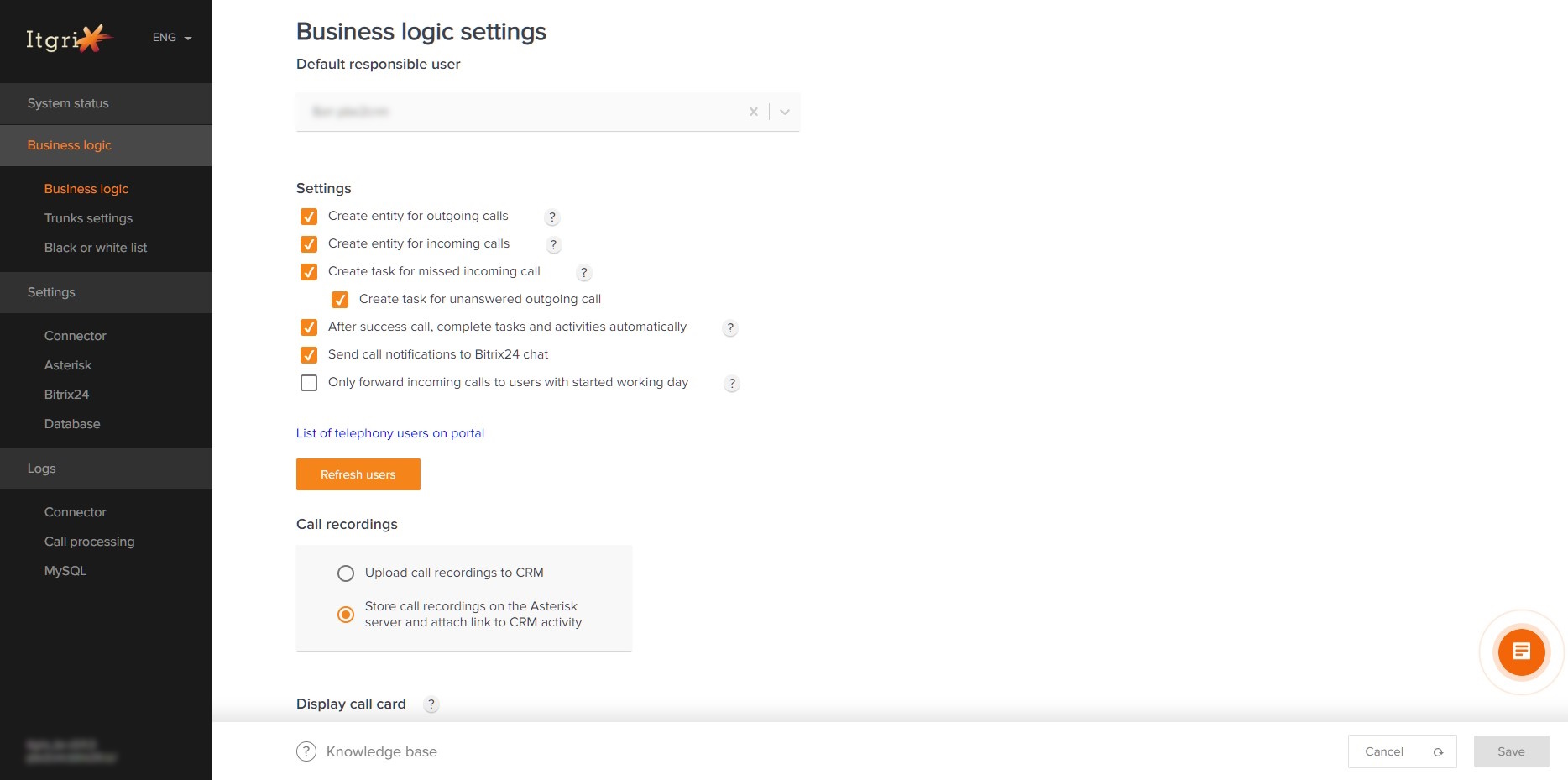
Task: Click help icon next to Display call card
Action: (431, 705)
